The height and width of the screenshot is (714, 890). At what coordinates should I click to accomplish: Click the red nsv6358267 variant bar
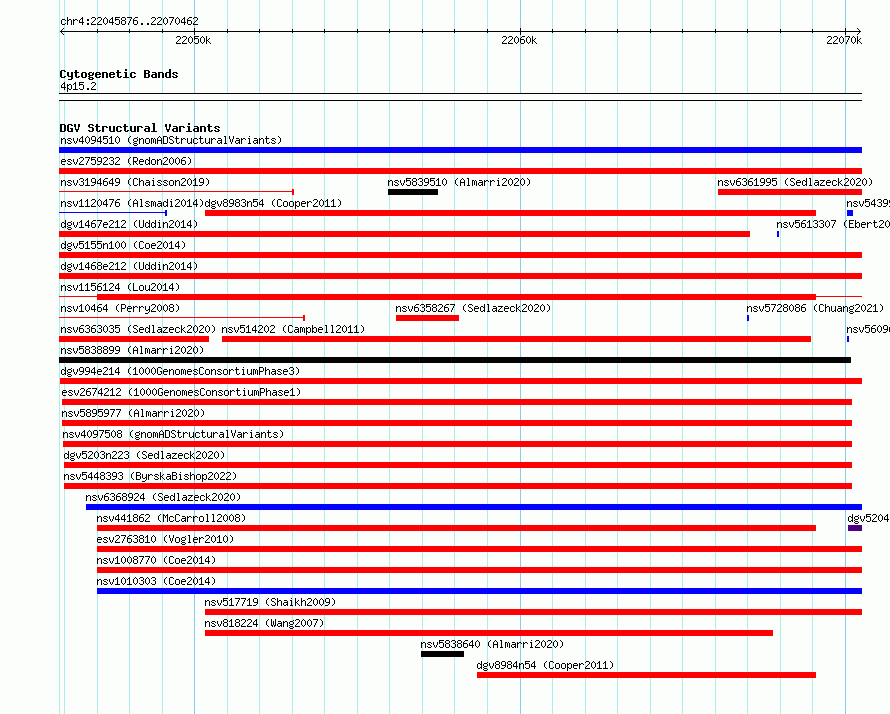(x=427, y=318)
